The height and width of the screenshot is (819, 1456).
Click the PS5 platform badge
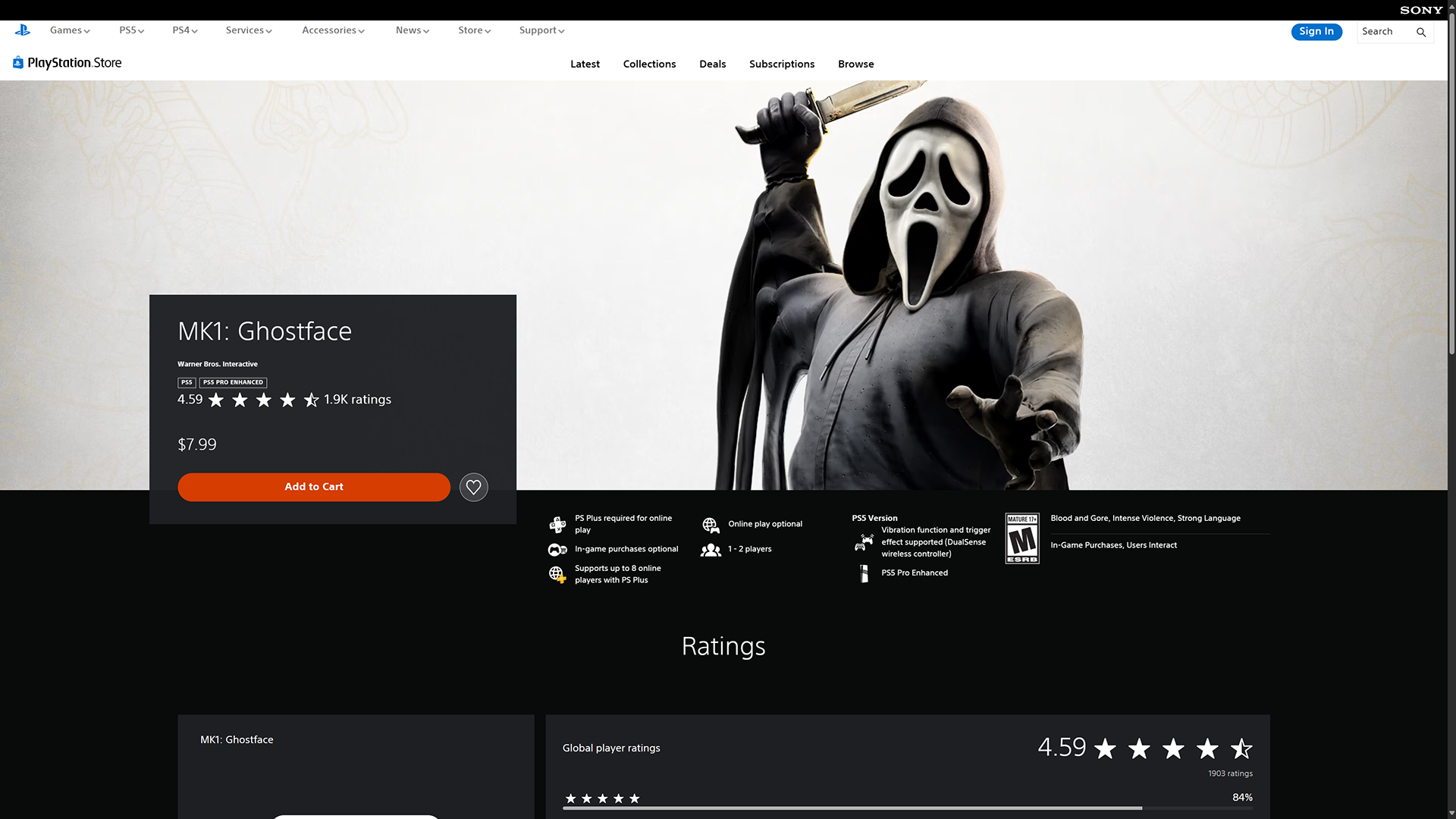(187, 383)
